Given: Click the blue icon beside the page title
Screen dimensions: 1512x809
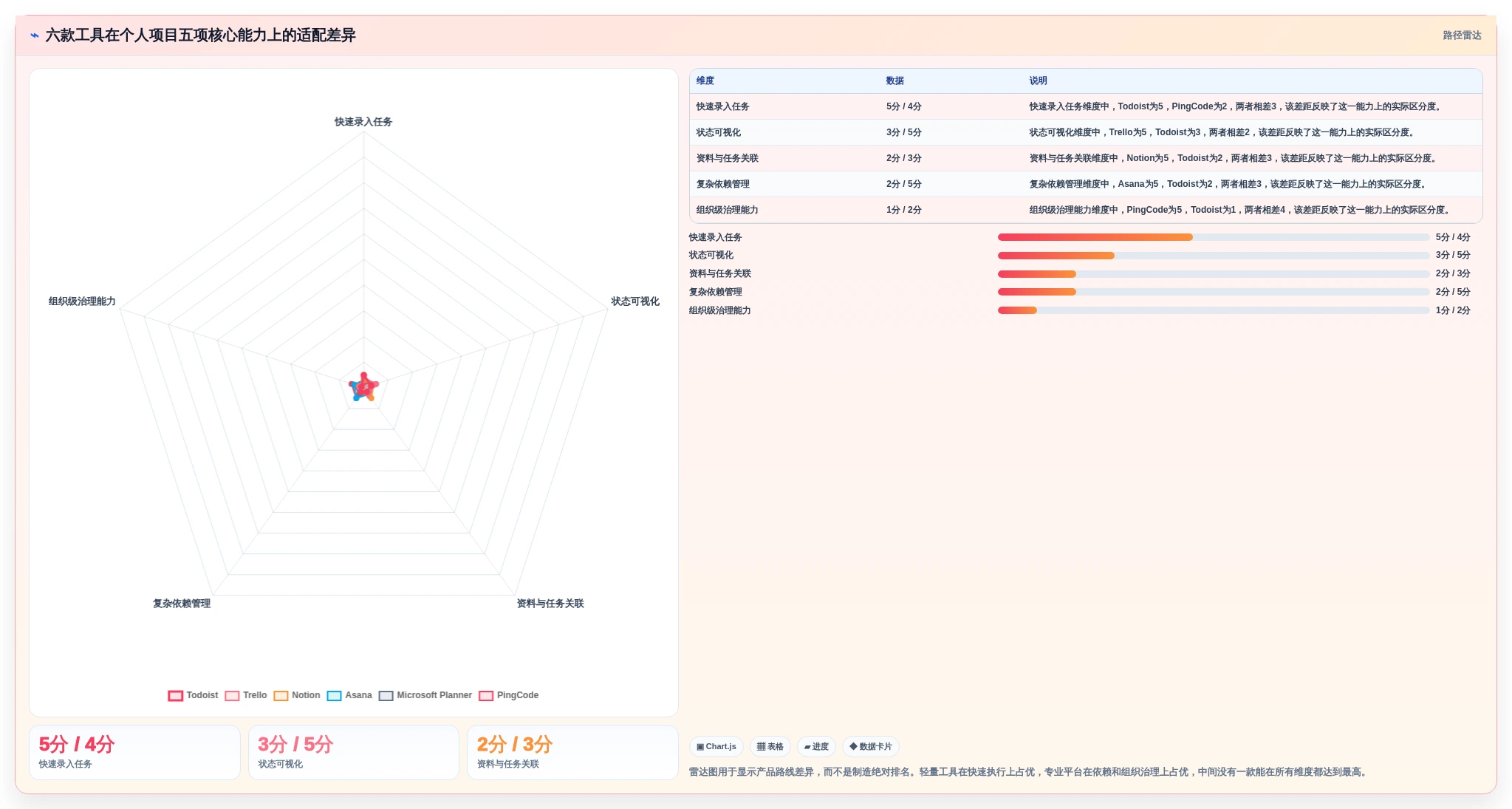Looking at the screenshot, I should click(35, 35).
